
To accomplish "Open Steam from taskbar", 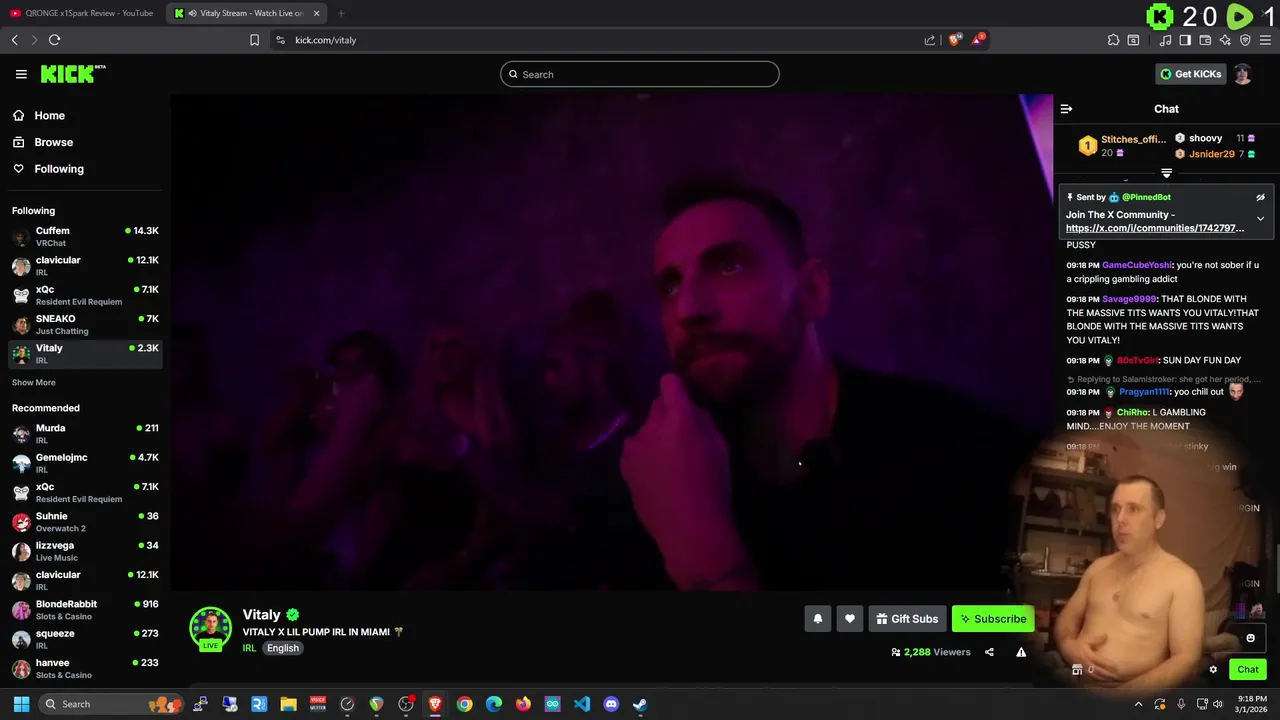I will [640, 704].
